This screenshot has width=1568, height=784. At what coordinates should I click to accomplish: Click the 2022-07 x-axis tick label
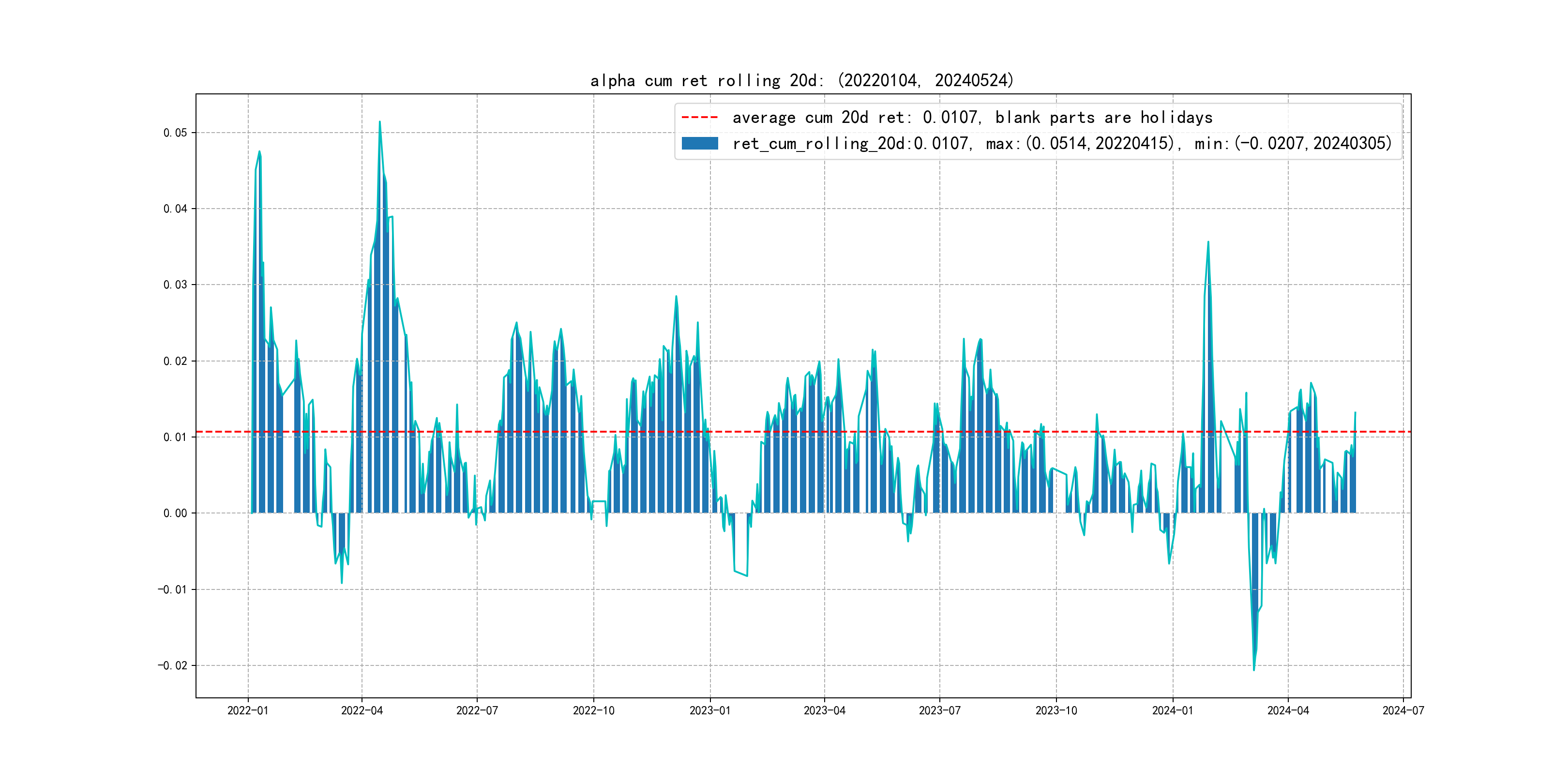477,710
